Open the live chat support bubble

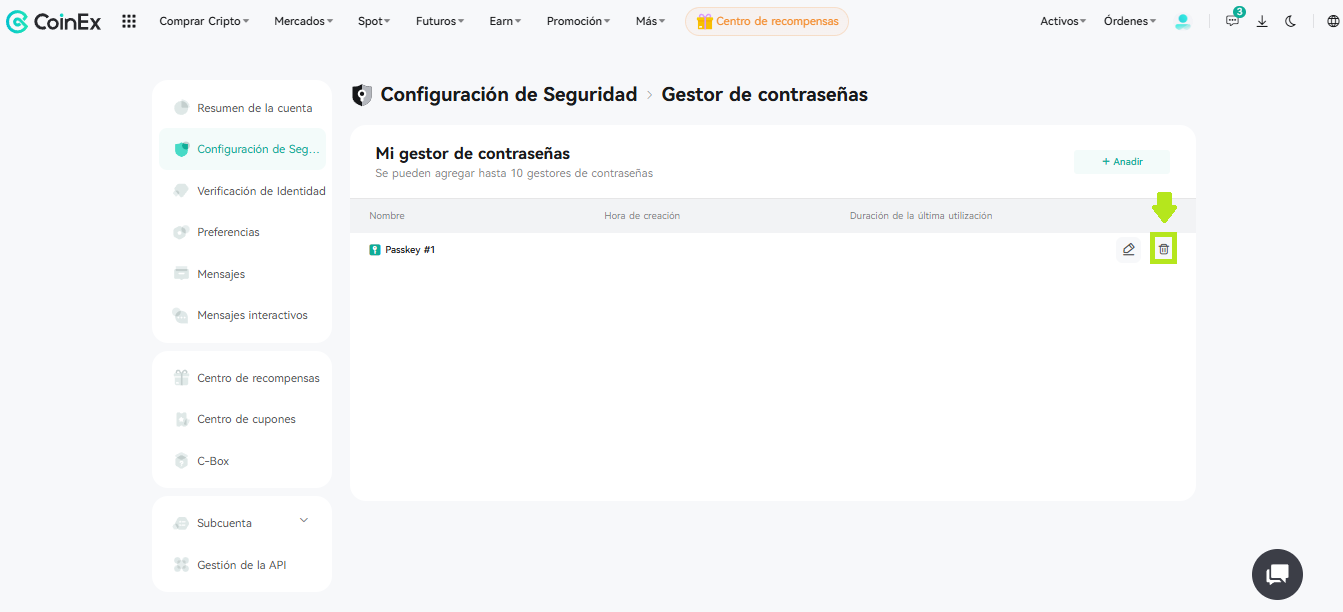(x=1277, y=574)
